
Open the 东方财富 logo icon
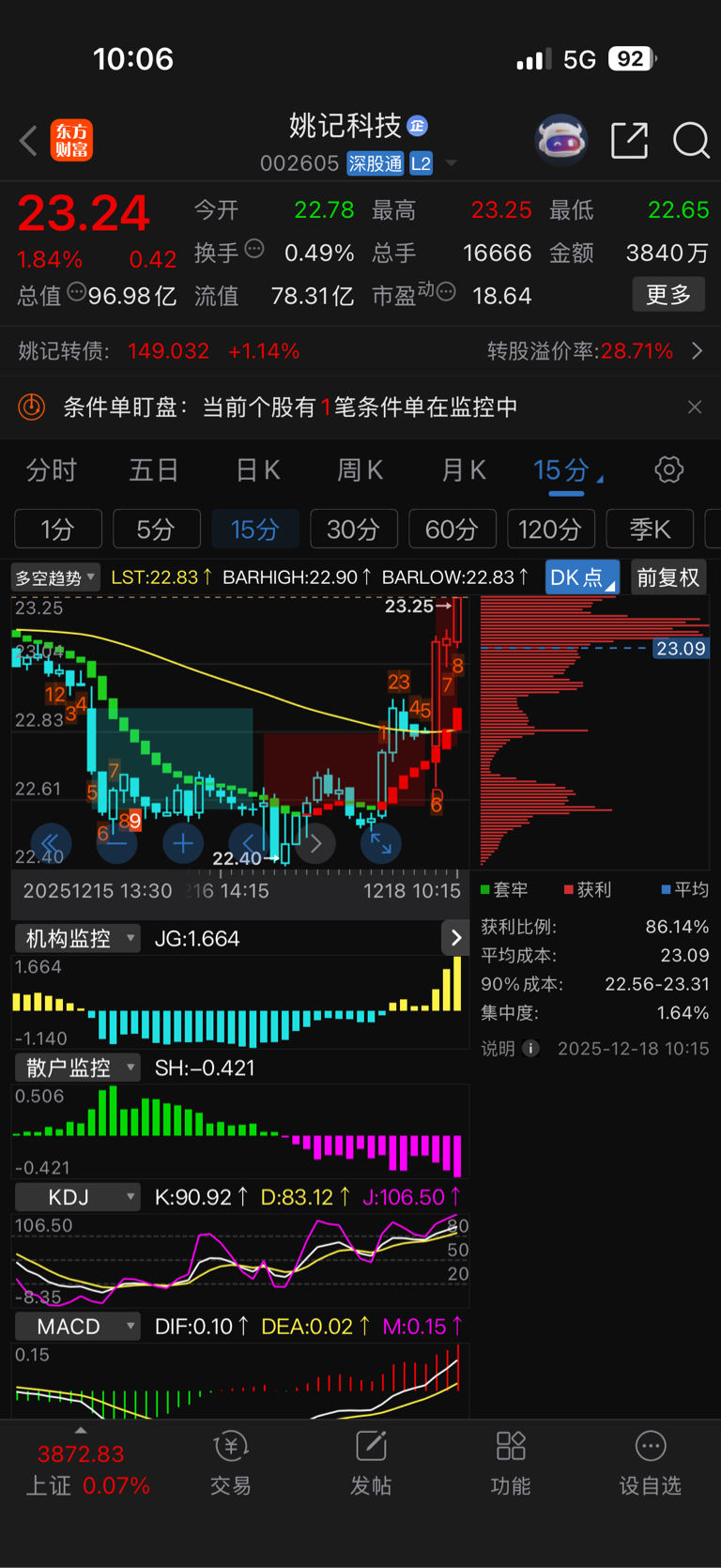(x=71, y=141)
